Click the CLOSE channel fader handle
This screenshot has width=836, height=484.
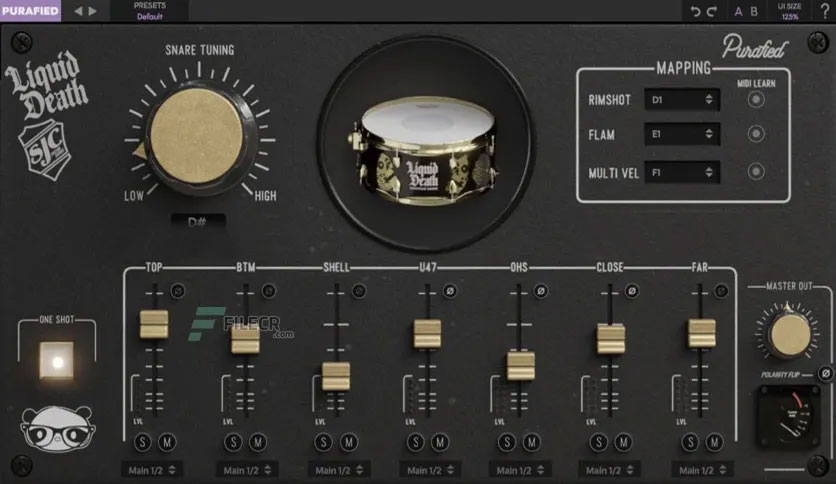[x=610, y=338]
